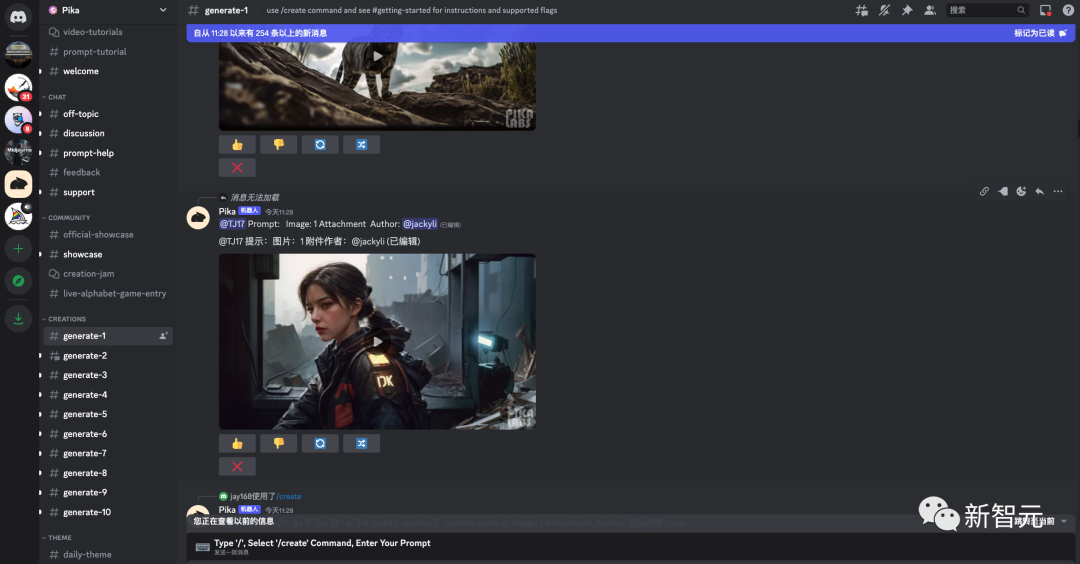Mute channel notifications bell icon
This screenshot has width=1080, height=564.
tap(884, 10)
